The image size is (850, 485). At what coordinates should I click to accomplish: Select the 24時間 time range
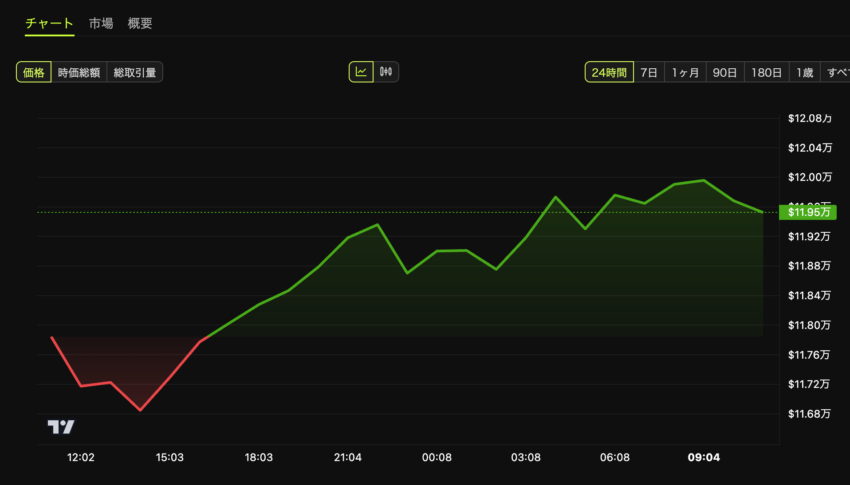click(609, 72)
